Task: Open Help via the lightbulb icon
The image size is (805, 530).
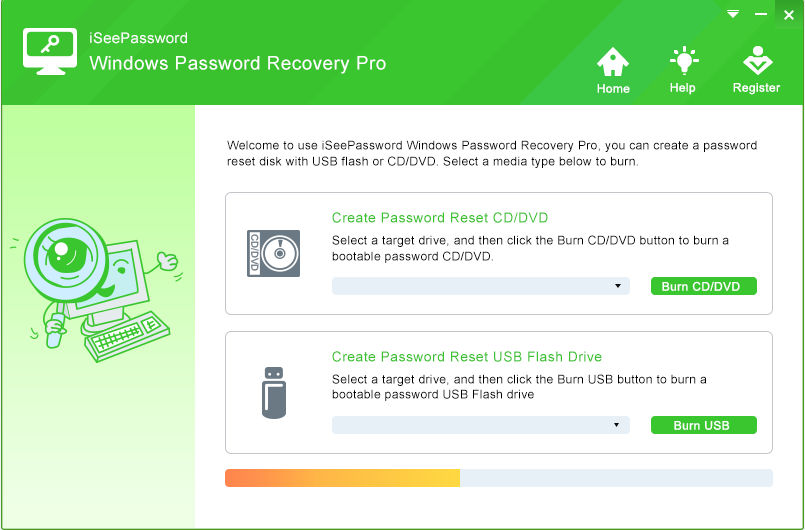Action: 684,60
